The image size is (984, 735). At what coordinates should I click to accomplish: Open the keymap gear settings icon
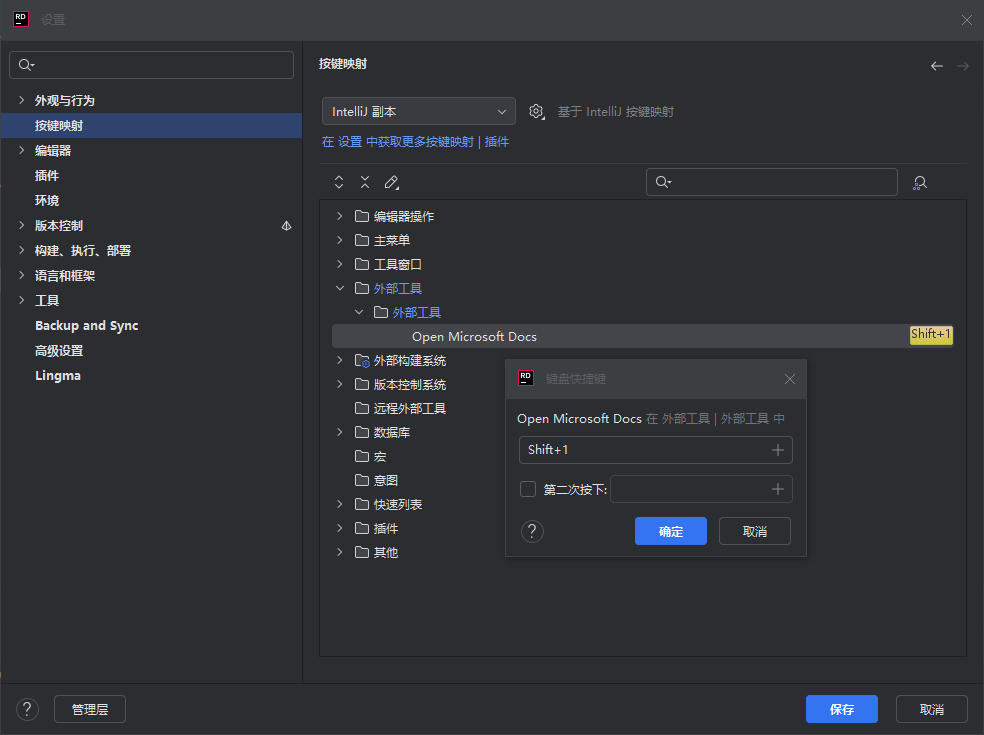[x=537, y=112]
